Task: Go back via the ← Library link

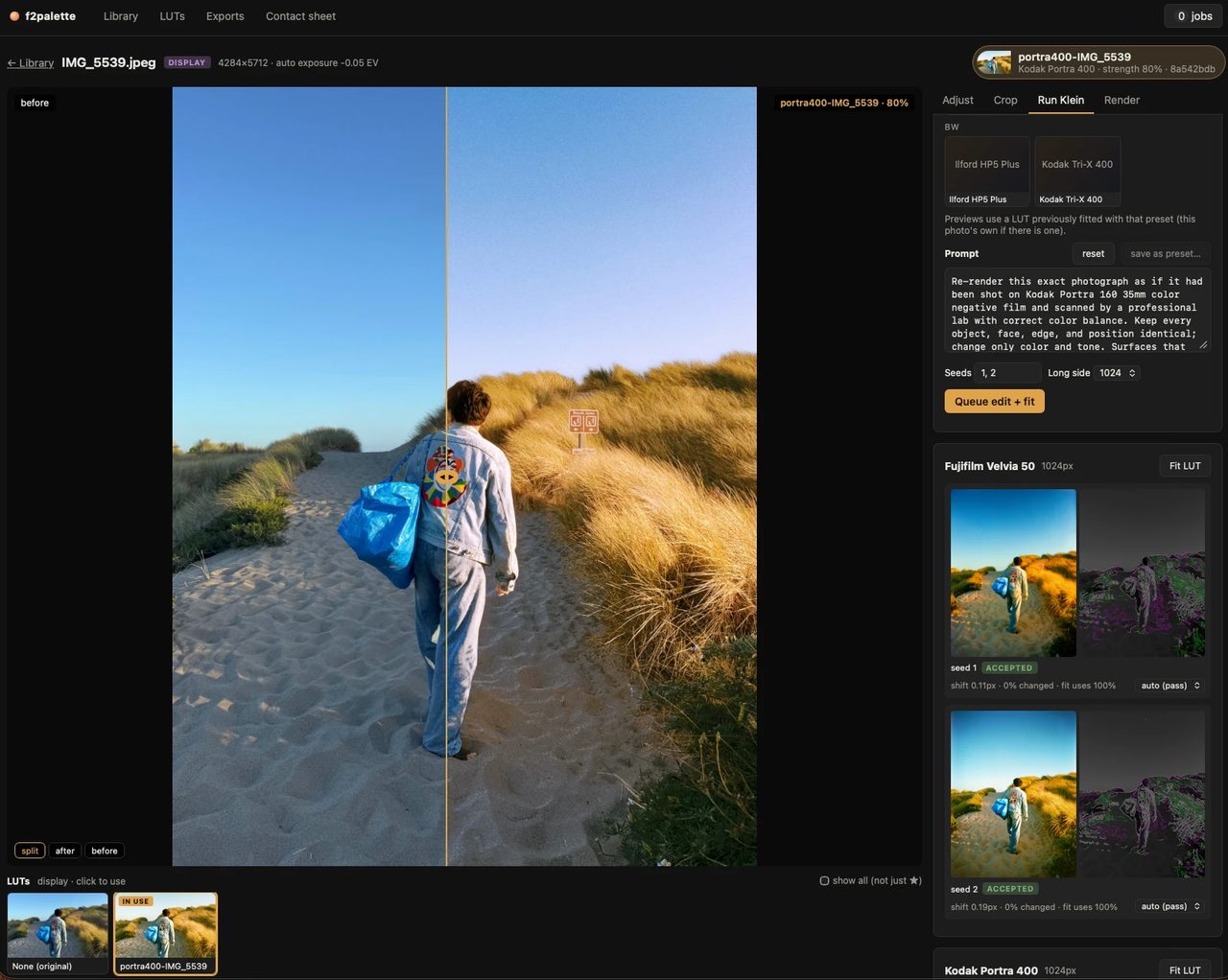Action: tap(31, 63)
